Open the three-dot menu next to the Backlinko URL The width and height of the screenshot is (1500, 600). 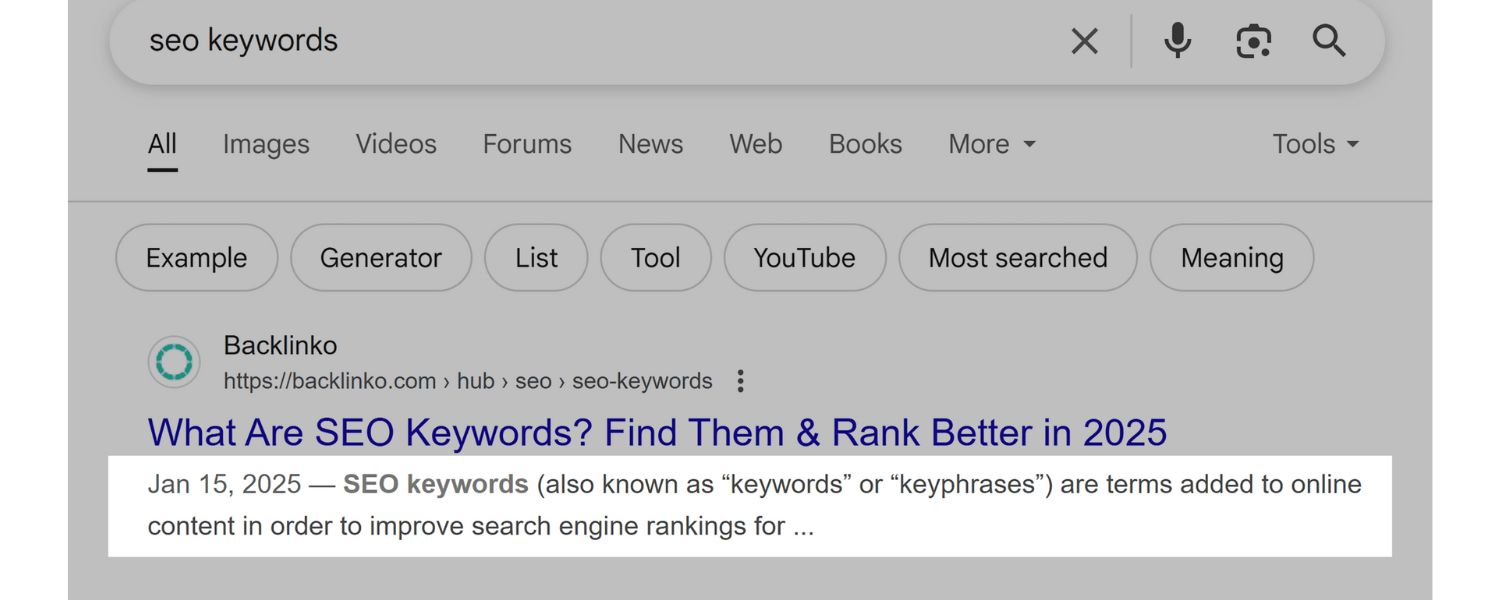pos(740,381)
